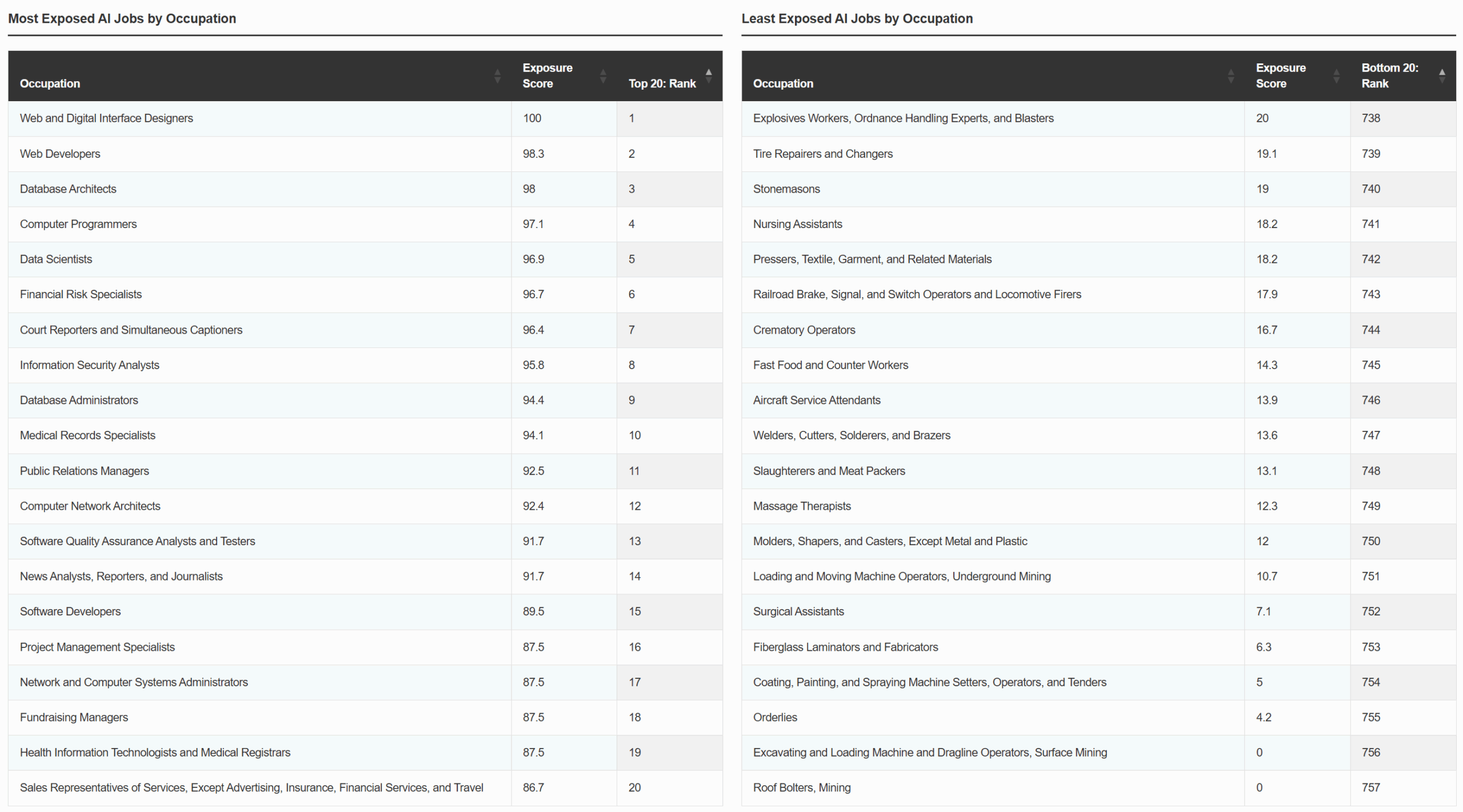Select the Most Exposed AI Jobs heading
This screenshot has height=812, width=1463.
tap(122, 18)
